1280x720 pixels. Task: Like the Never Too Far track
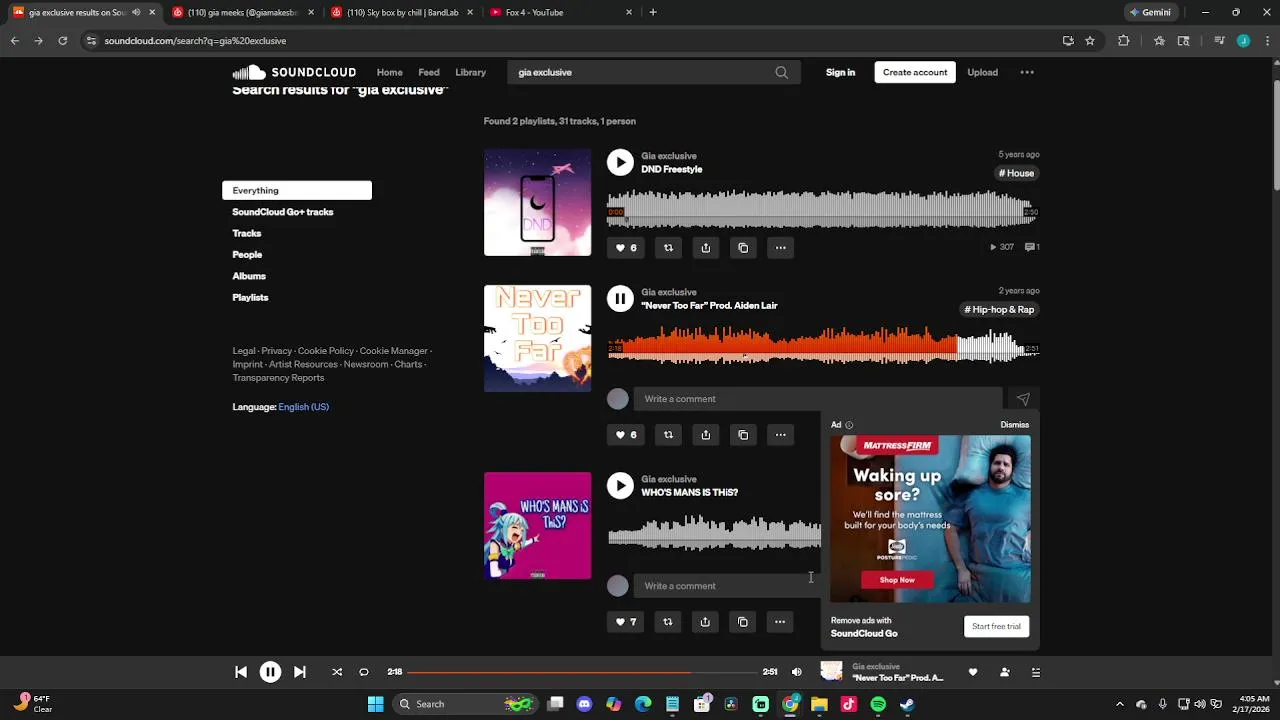pos(625,435)
